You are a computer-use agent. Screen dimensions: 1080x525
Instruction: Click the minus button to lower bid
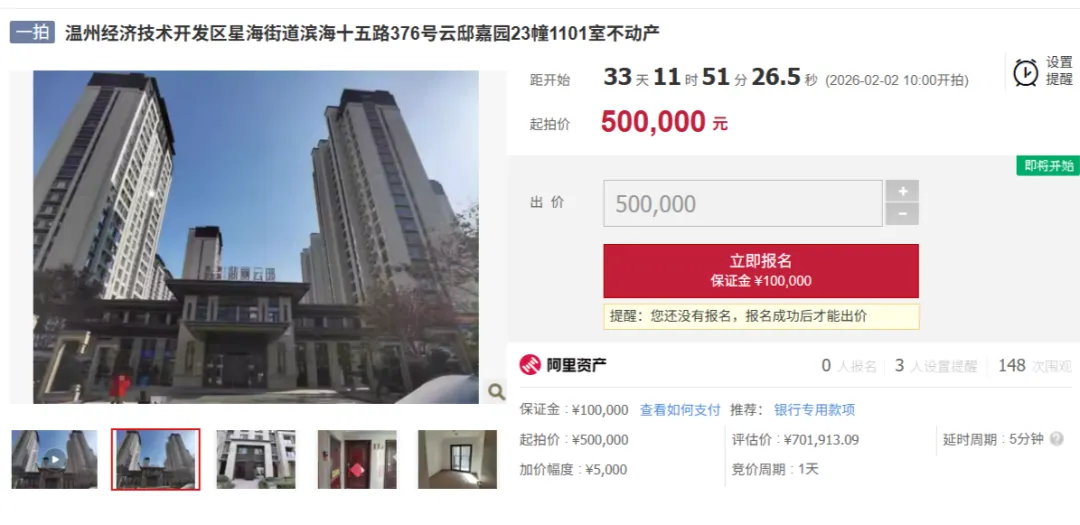point(902,214)
